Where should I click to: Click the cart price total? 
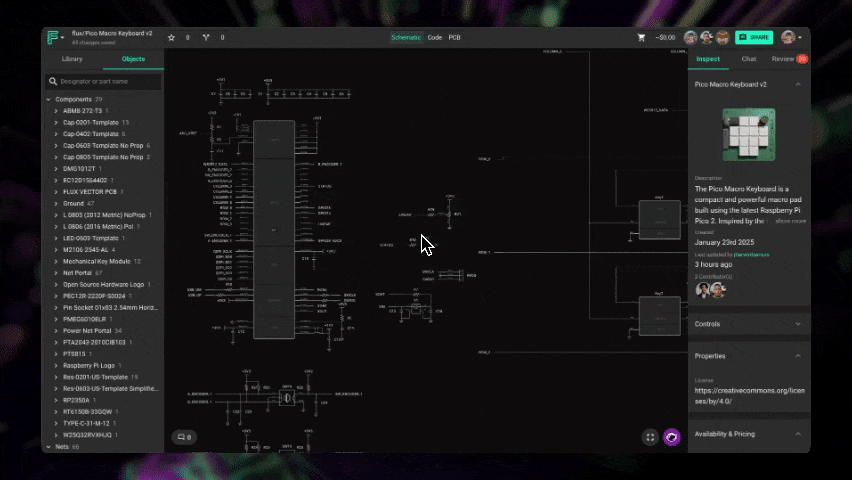point(665,38)
